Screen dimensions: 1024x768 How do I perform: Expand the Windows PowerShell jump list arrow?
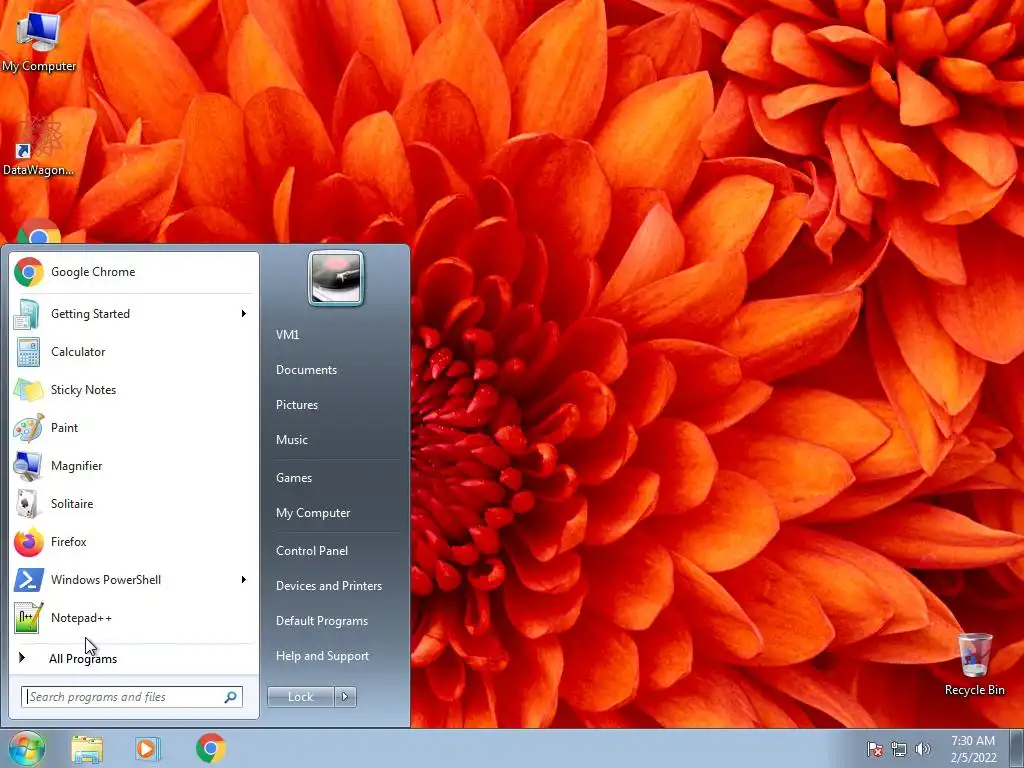pyautogui.click(x=244, y=580)
